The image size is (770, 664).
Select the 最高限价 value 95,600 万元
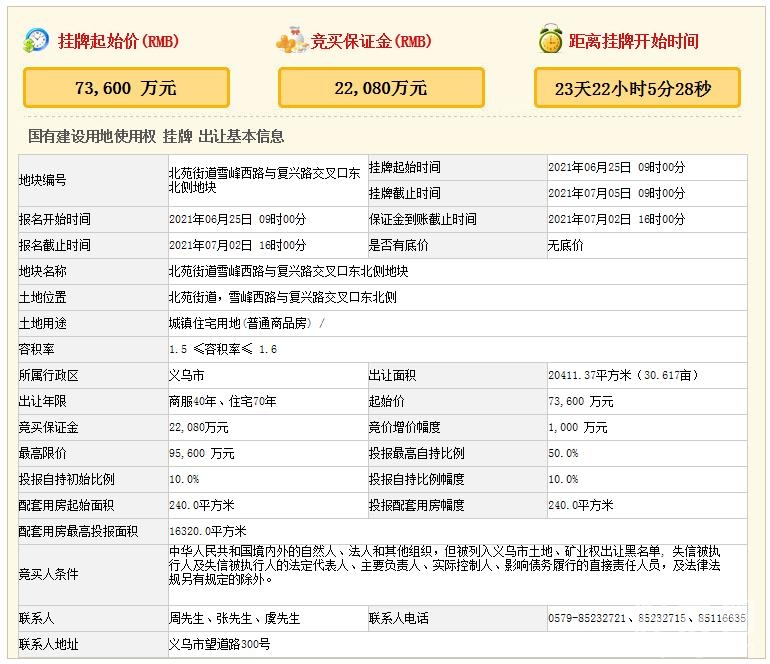click(202, 453)
